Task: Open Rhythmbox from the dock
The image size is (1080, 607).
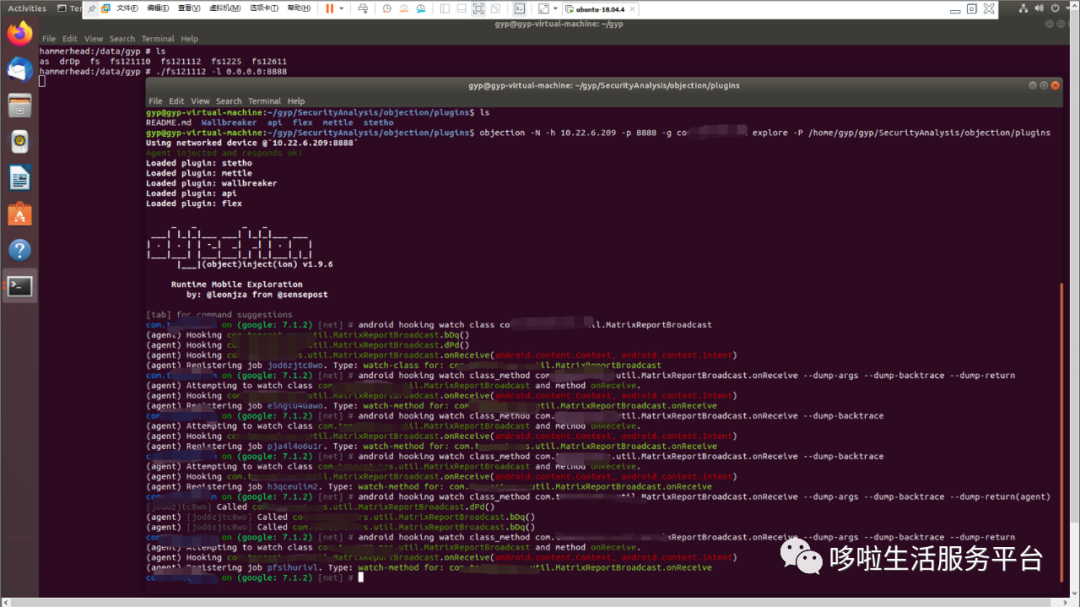Action: (20, 141)
